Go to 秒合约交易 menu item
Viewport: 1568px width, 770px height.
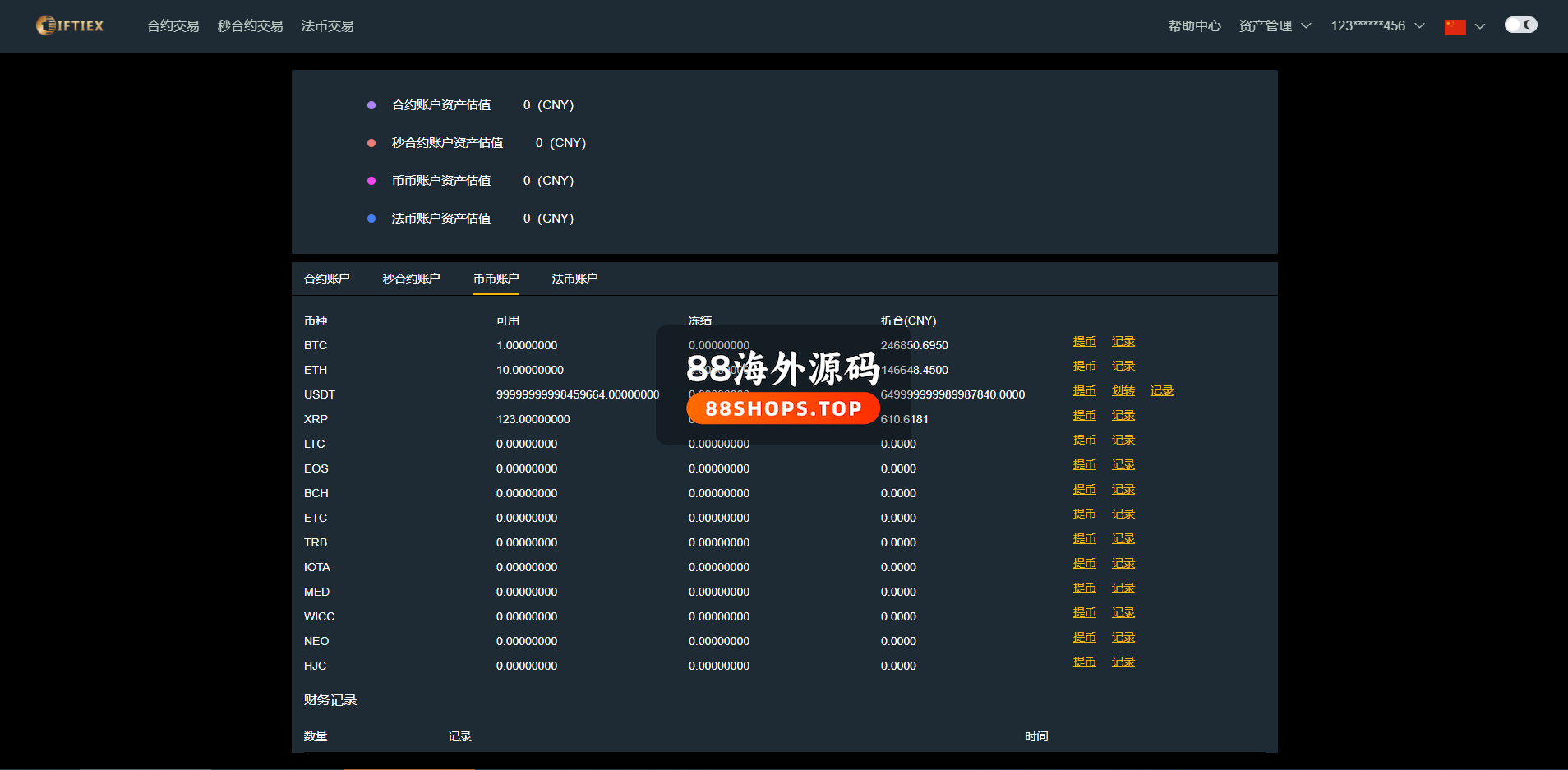pyautogui.click(x=250, y=26)
